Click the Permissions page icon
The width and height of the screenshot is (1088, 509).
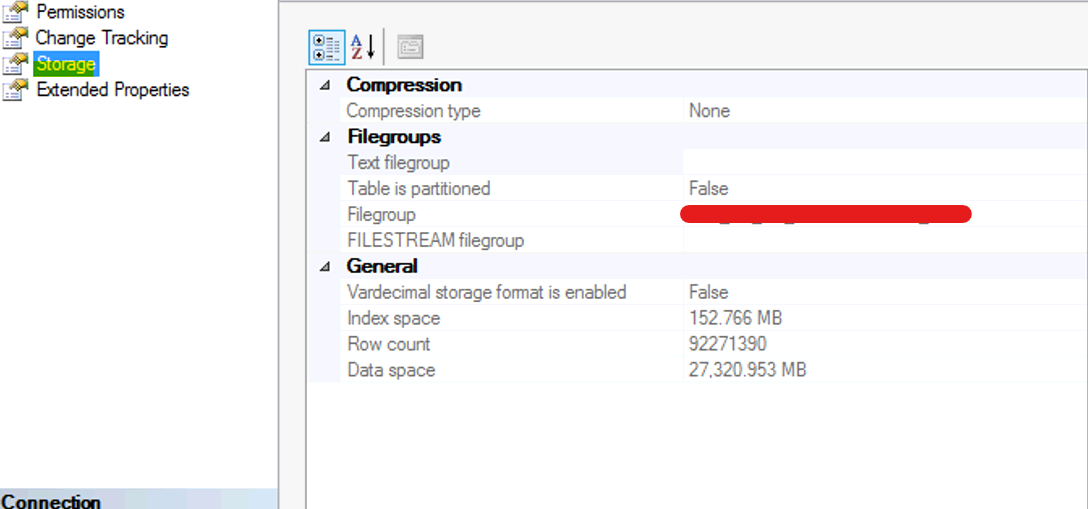15,12
